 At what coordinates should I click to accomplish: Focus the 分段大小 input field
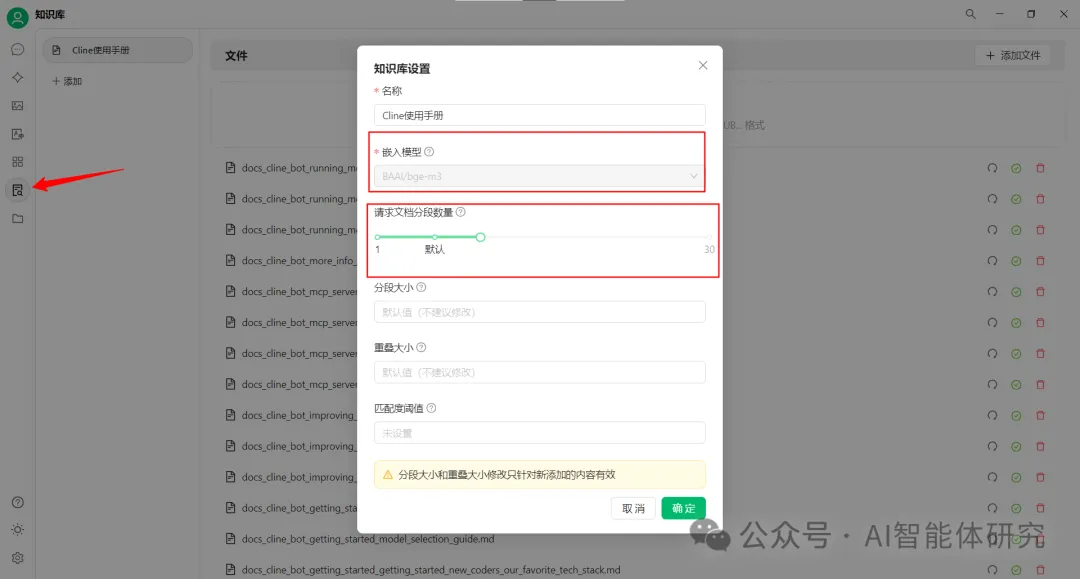(x=539, y=312)
